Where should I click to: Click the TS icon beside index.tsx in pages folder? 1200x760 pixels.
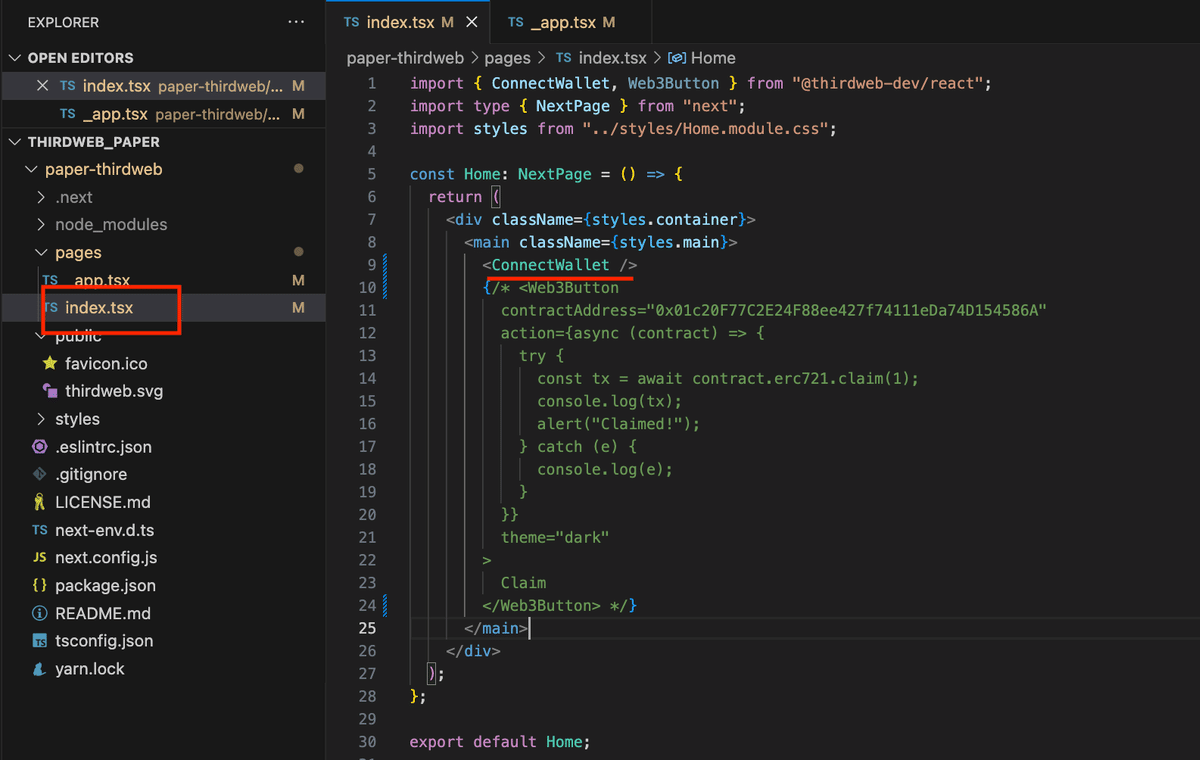tap(50, 308)
